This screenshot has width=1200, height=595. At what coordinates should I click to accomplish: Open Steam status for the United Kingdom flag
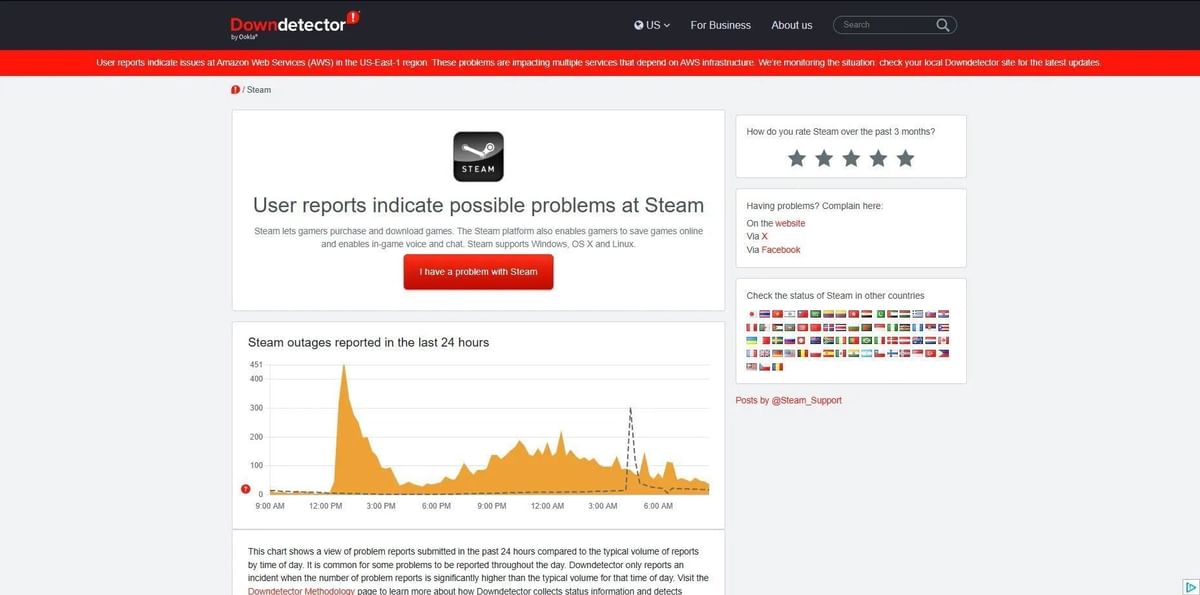pos(764,352)
